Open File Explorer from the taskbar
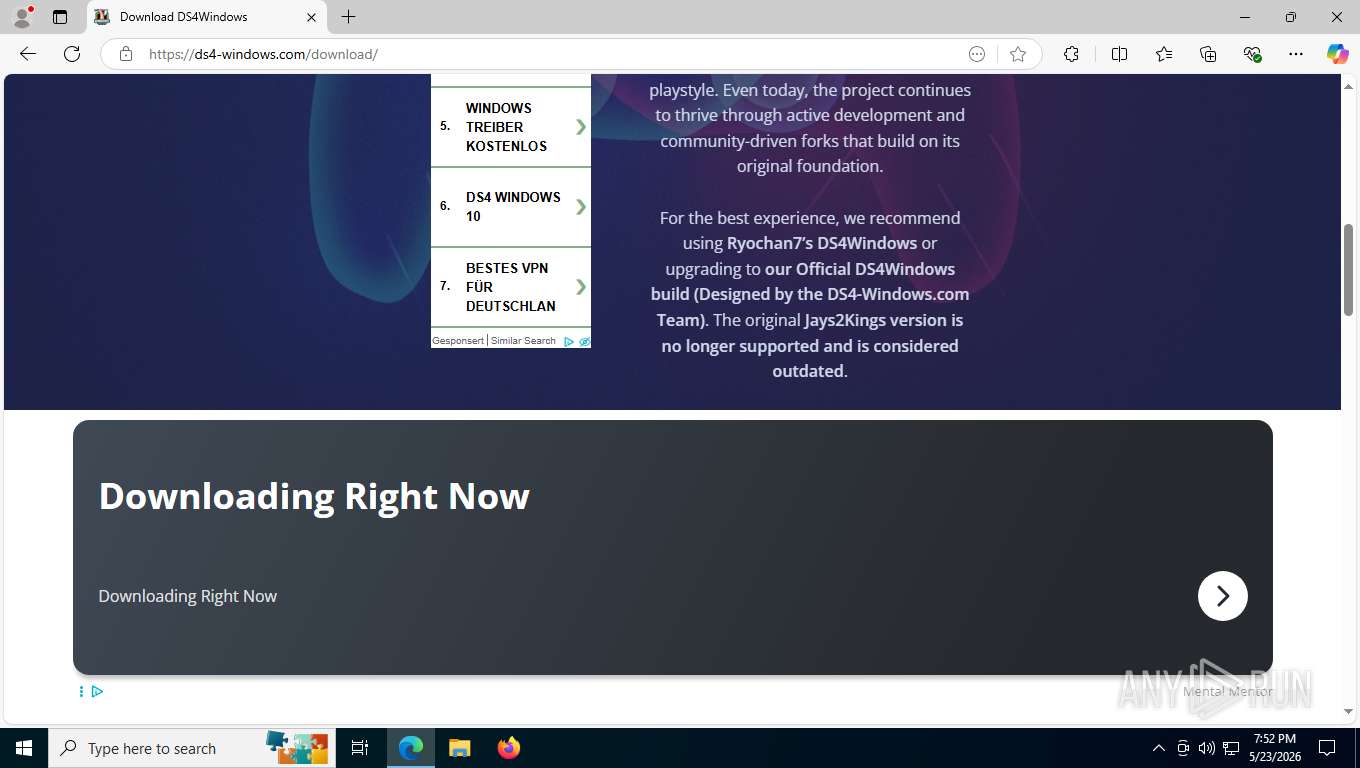Image resolution: width=1360 pixels, height=768 pixels. click(x=459, y=748)
